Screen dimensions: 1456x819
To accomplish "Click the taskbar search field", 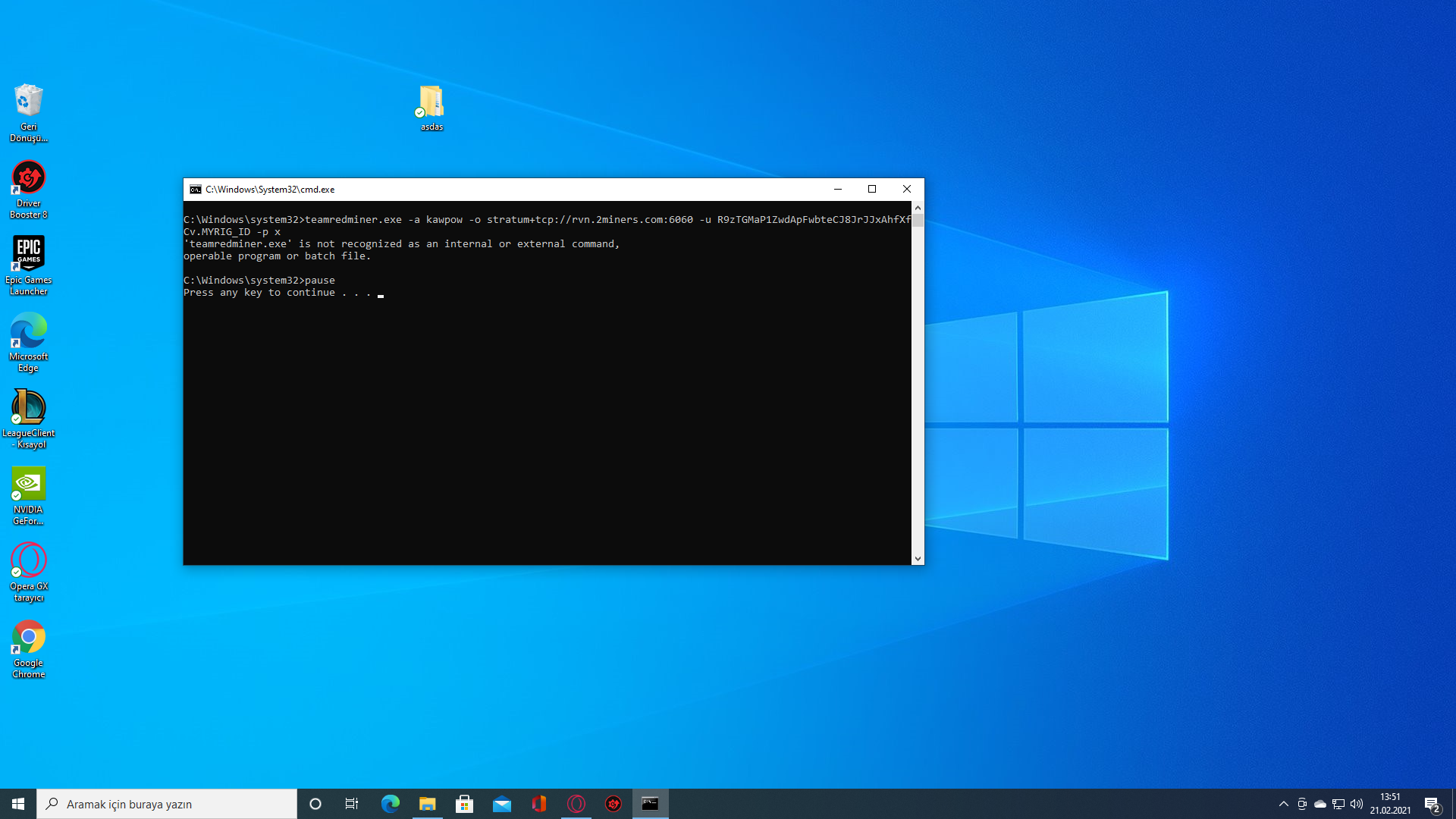I will point(167,804).
